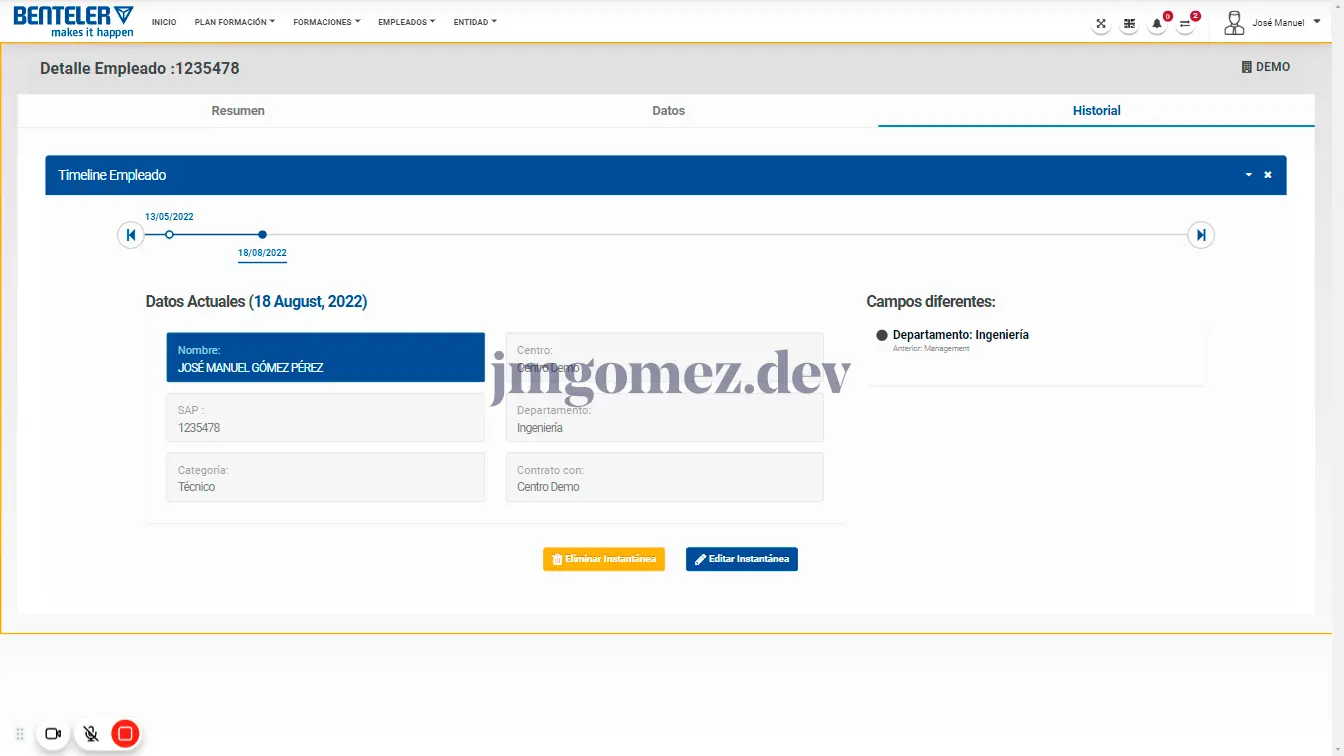The height and width of the screenshot is (756, 1344).
Task: Click the José Manuel user avatar icon
Action: (x=1234, y=23)
